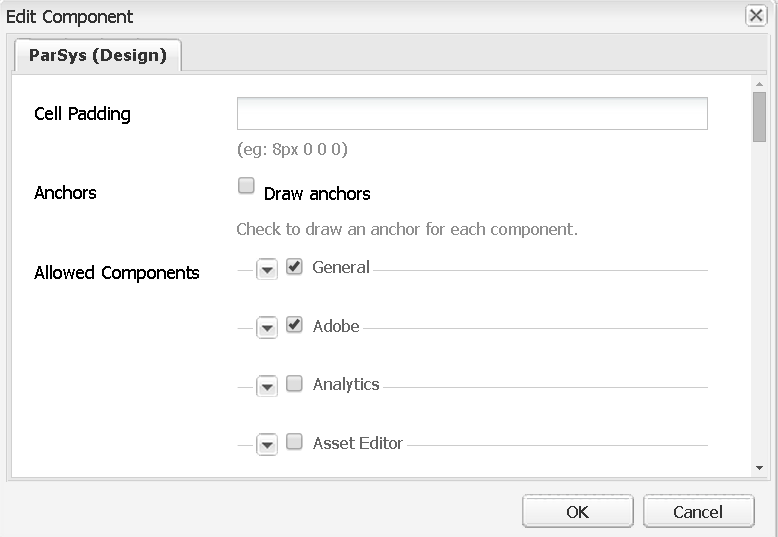Click the 'Draw anchors' label text
The width and height of the screenshot is (778, 537).
(317, 193)
